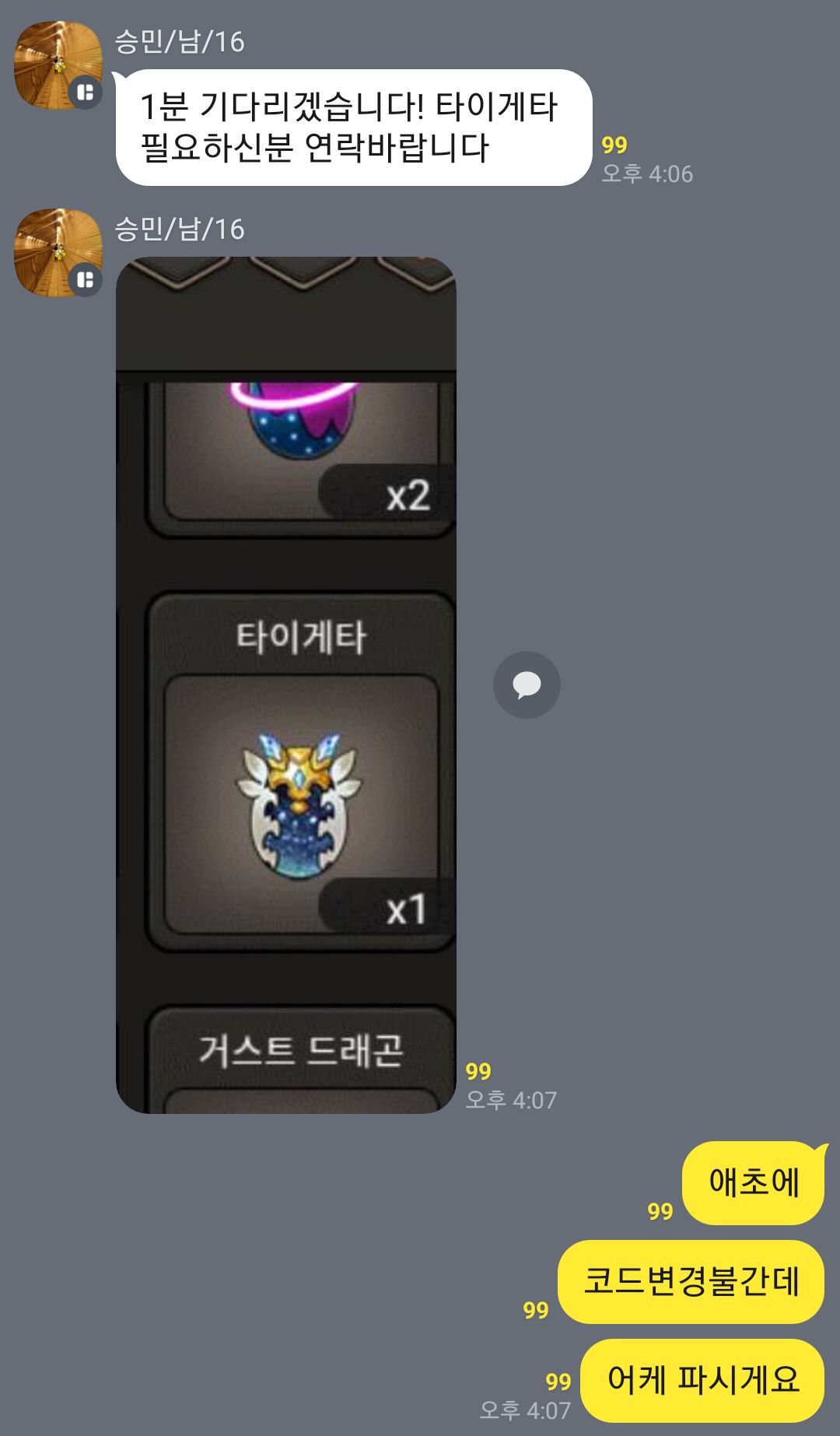Tap the second 승민 profile avatar
Image resolution: width=840 pixels, height=1436 pixels.
pyautogui.click(x=58, y=252)
